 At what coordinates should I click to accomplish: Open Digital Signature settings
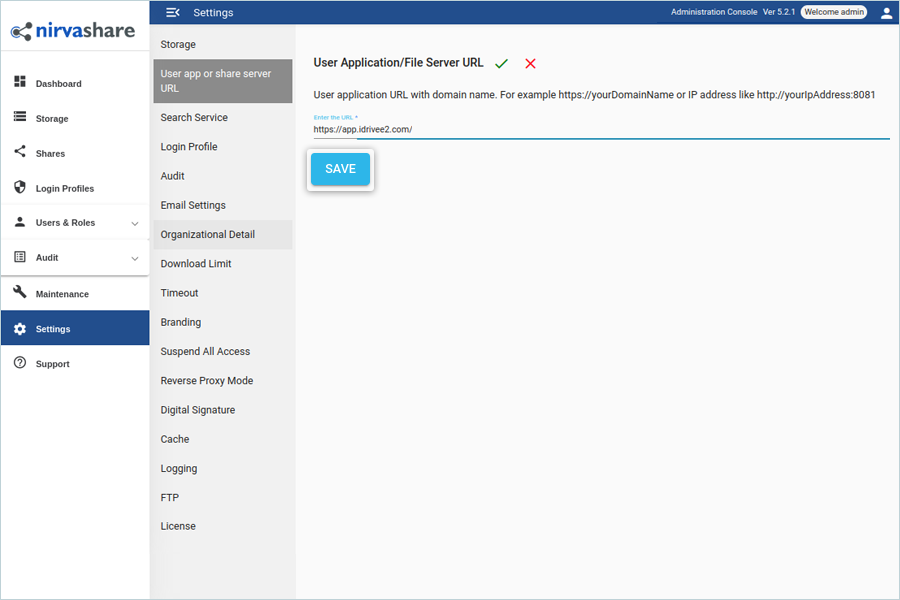(223, 410)
